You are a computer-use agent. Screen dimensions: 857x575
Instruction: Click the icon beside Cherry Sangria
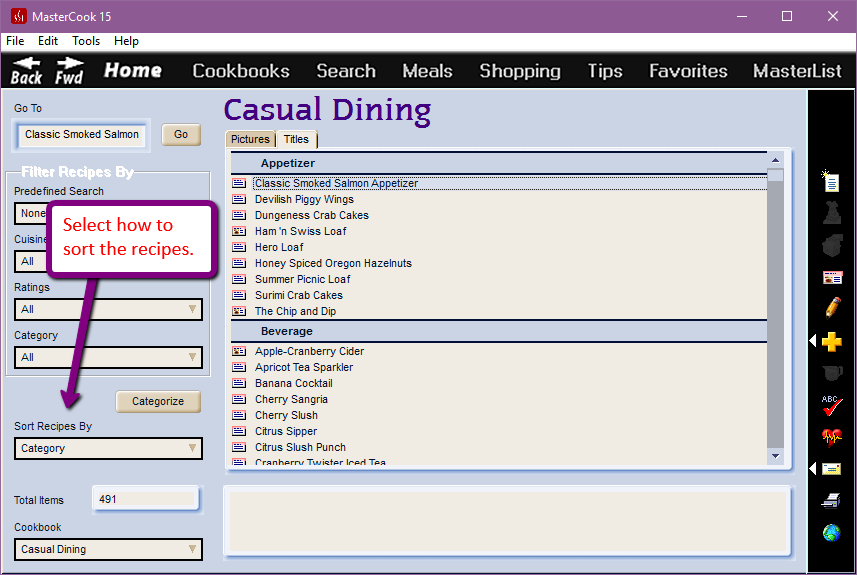click(x=239, y=399)
